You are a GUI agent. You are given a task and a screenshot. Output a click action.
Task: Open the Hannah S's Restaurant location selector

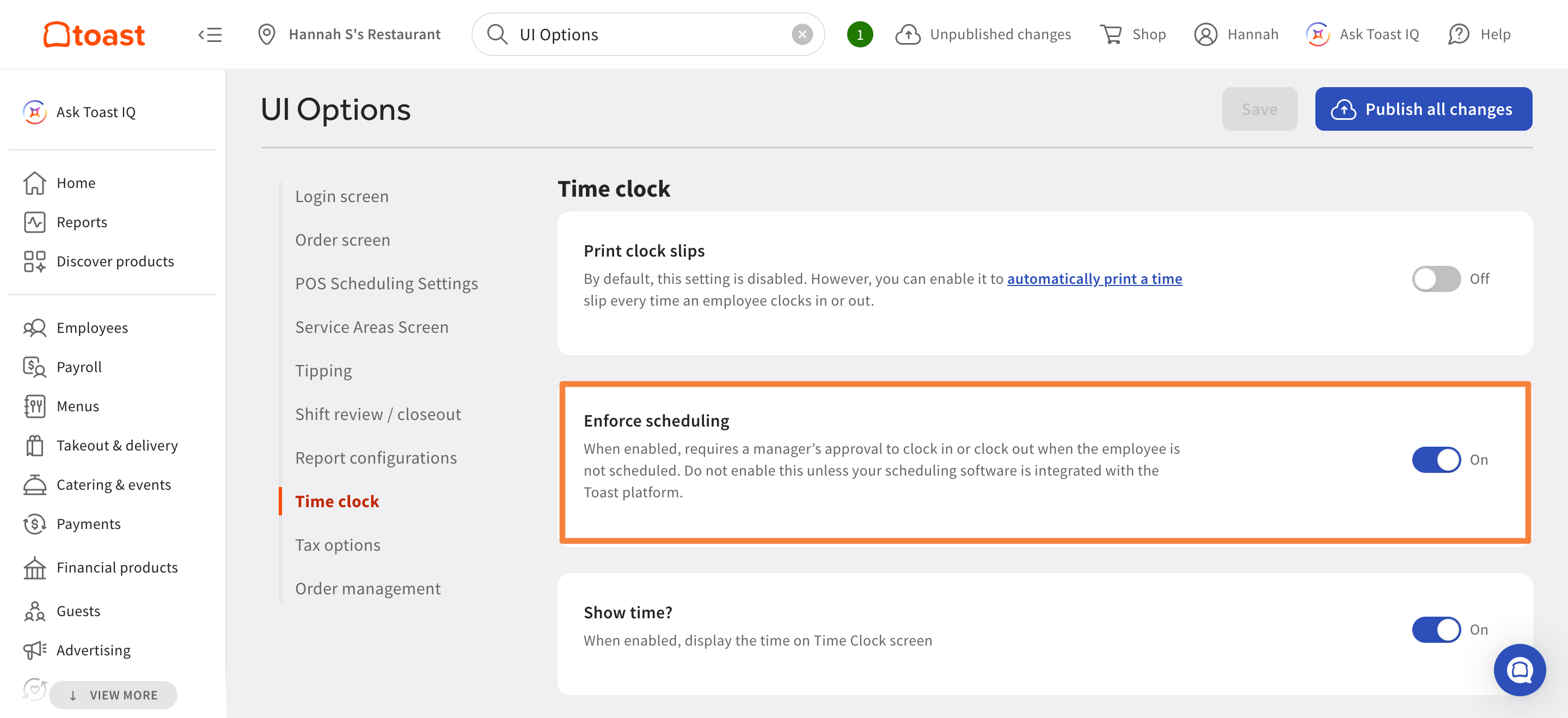[x=350, y=35]
